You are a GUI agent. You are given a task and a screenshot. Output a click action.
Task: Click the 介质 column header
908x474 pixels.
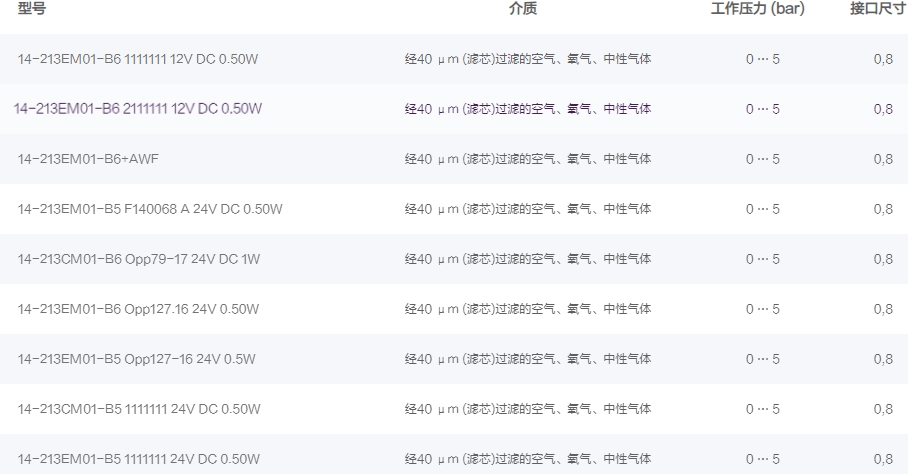point(523,8)
